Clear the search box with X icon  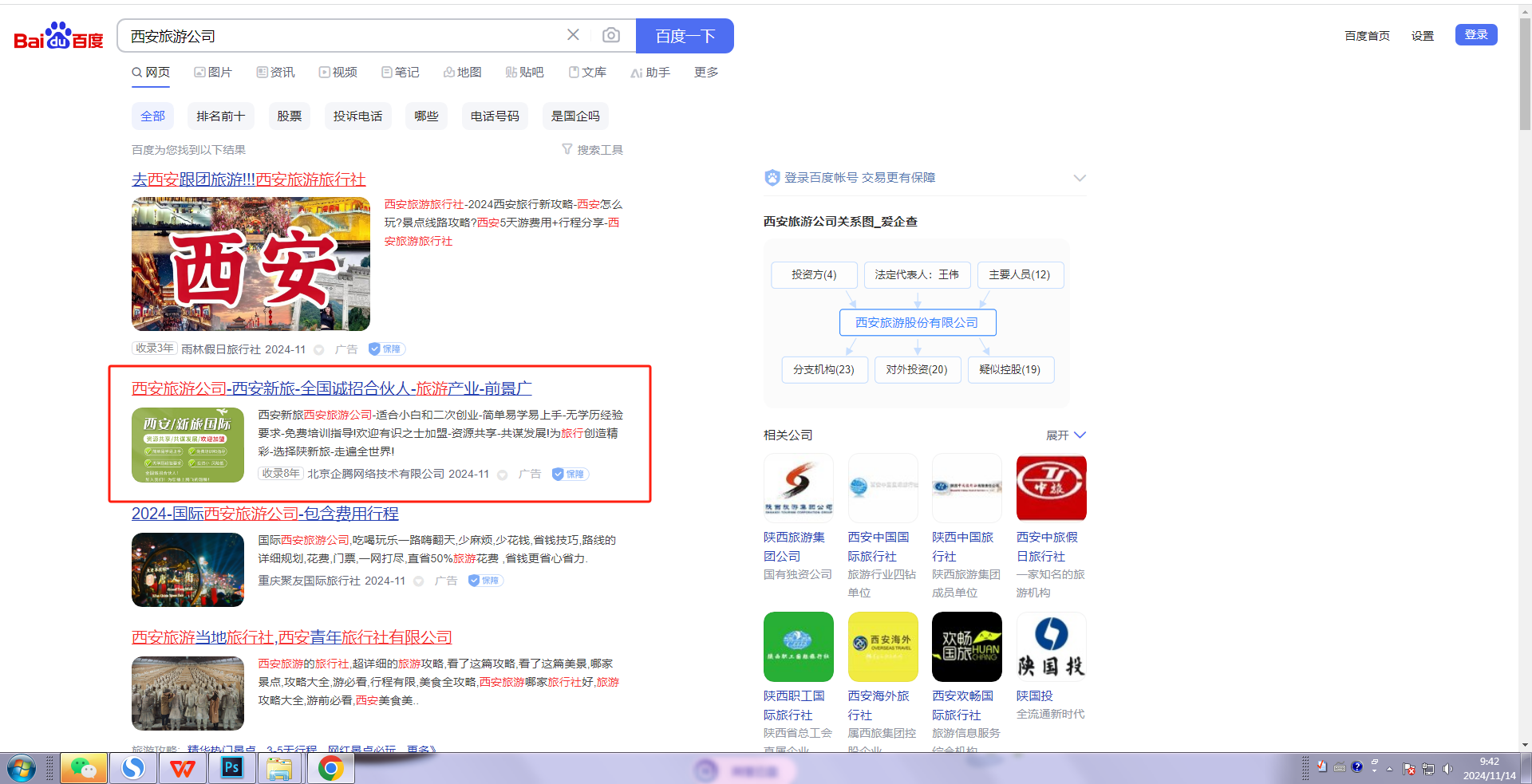tap(573, 35)
